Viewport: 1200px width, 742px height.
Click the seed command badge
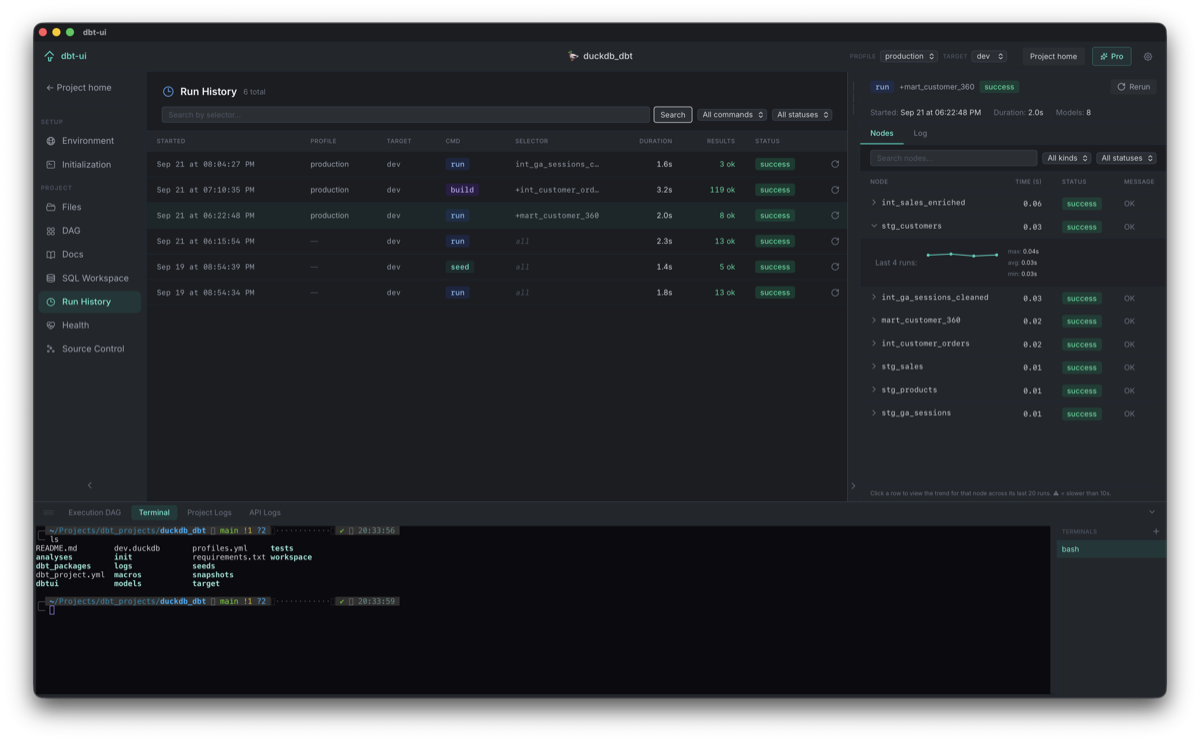click(x=460, y=267)
